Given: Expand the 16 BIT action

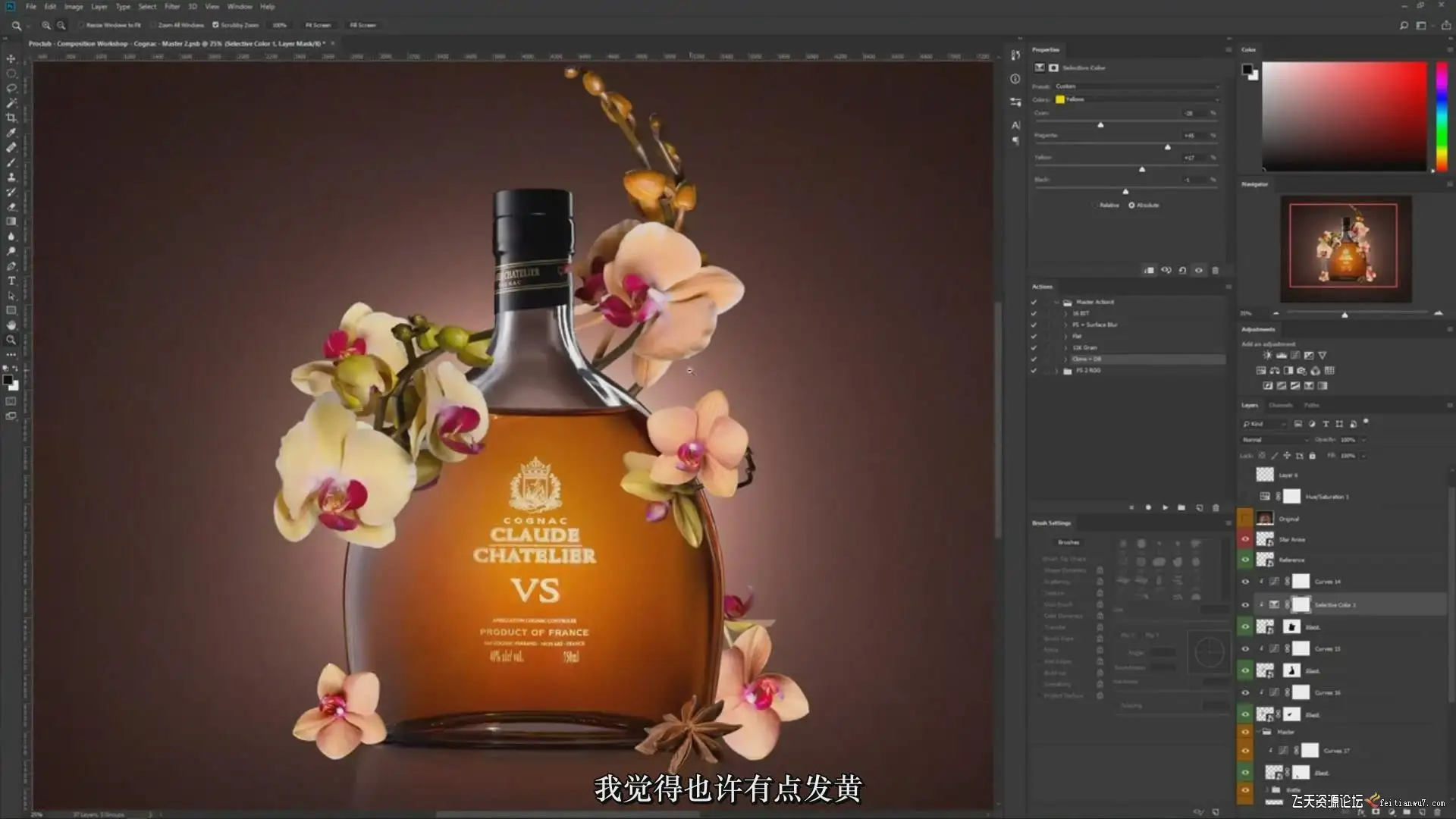Looking at the screenshot, I should (x=1065, y=313).
